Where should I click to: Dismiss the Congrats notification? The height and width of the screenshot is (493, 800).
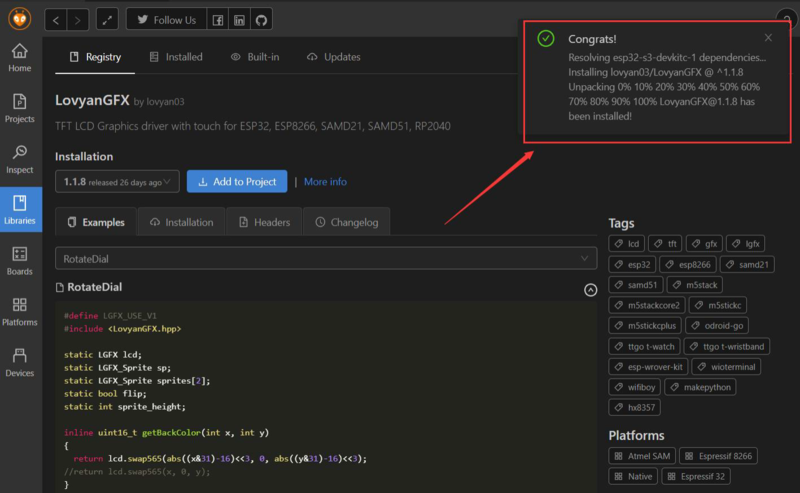pyautogui.click(x=768, y=38)
